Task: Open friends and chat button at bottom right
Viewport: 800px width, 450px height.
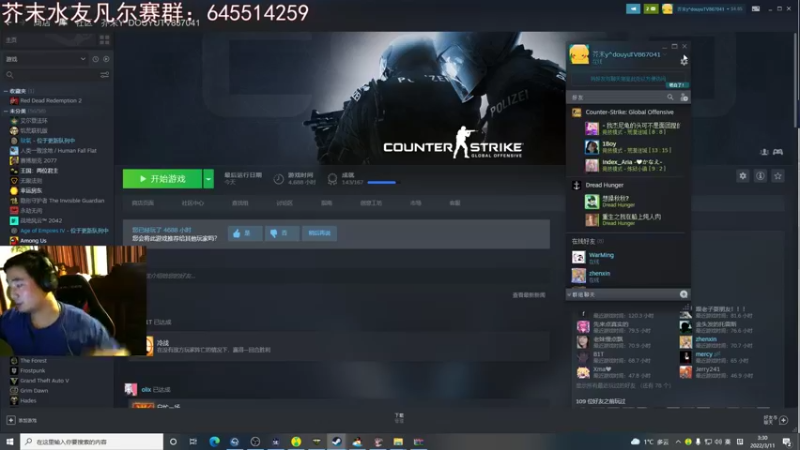Action: [x=776, y=419]
